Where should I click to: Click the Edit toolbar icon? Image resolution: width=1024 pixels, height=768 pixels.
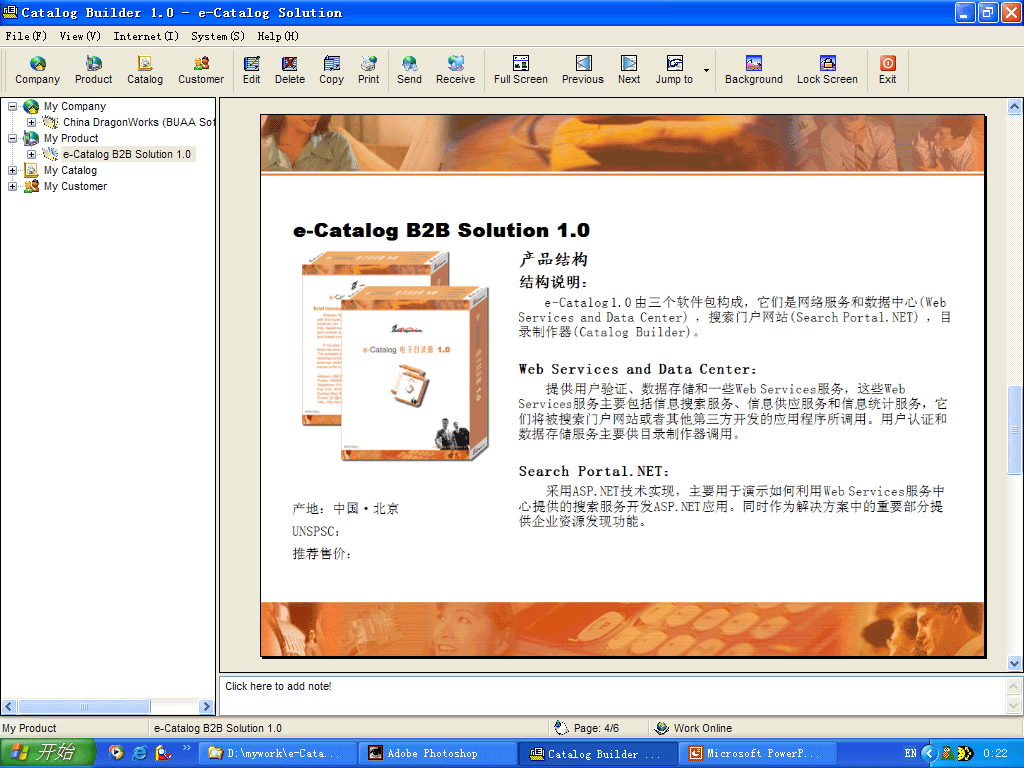click(x=251, y=70)
